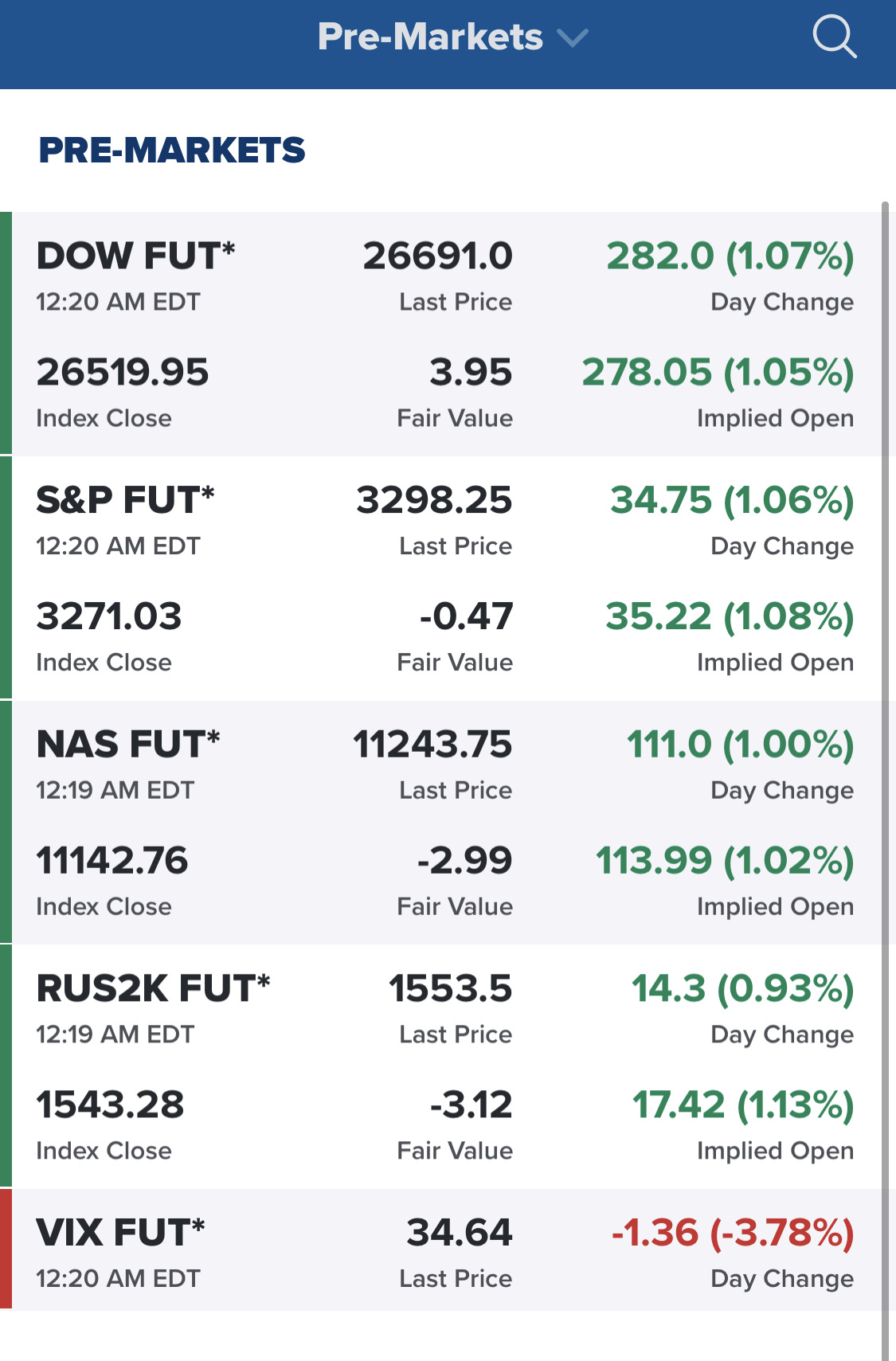Tap RUS2K implied open 17.42 (1.13%)
The image size is (896, 1361).
742,1105
